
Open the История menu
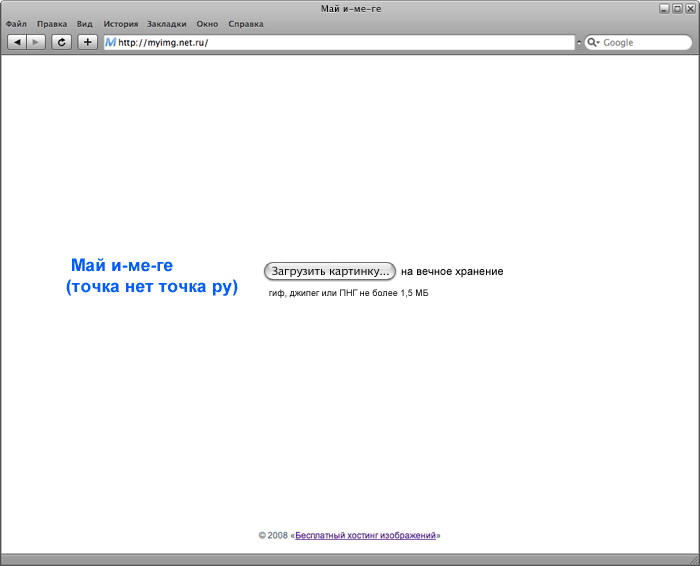pos(120,22)
